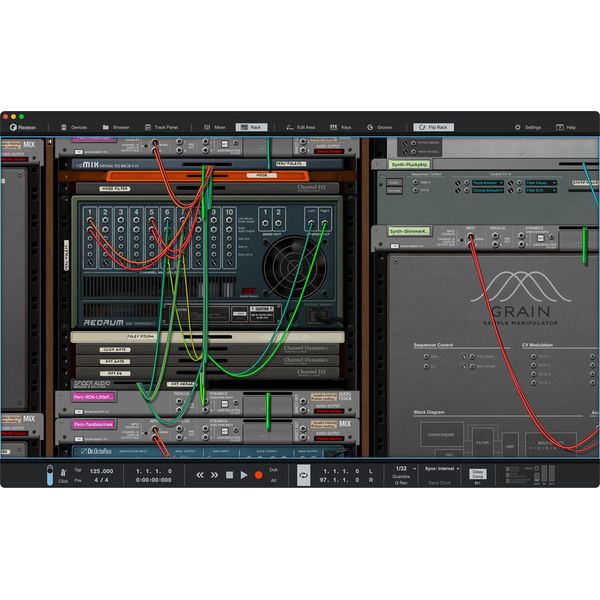
Task: Click the tempo value 125.000
Action: [x=101, y=471]
